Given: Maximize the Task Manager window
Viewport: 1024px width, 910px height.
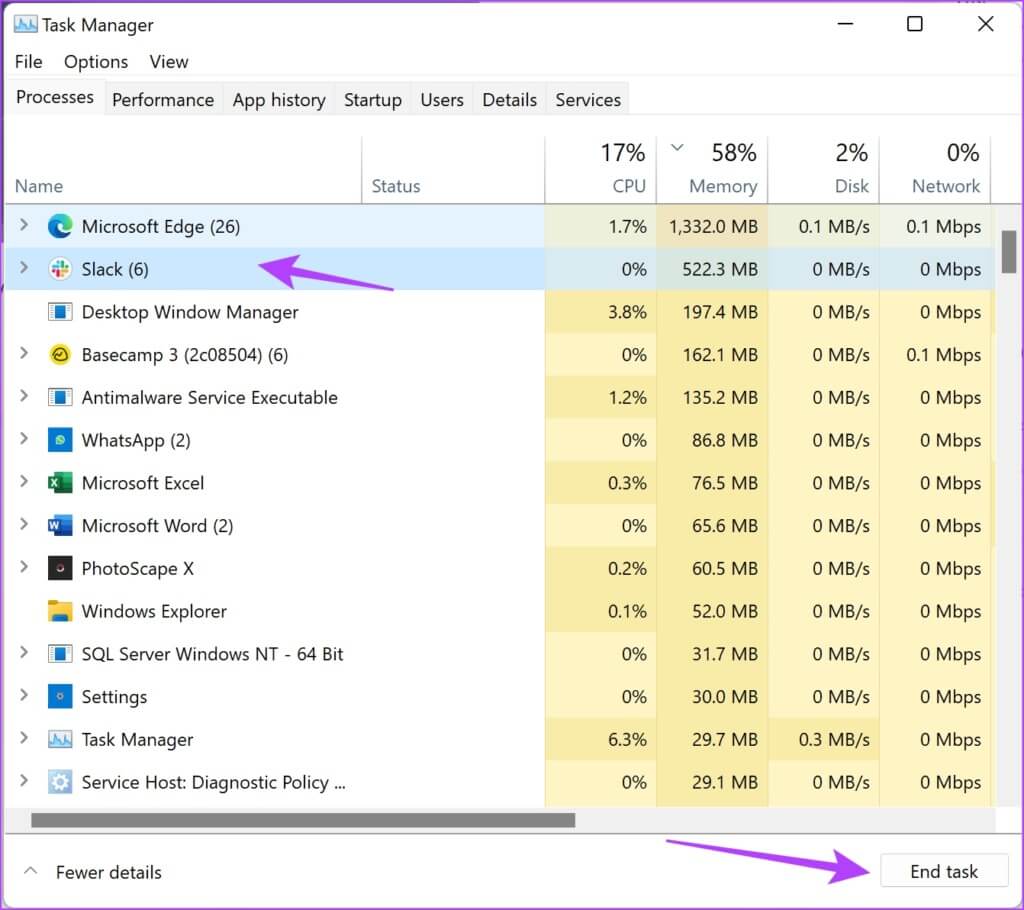Looking at the screenshot, I should 915,24.
